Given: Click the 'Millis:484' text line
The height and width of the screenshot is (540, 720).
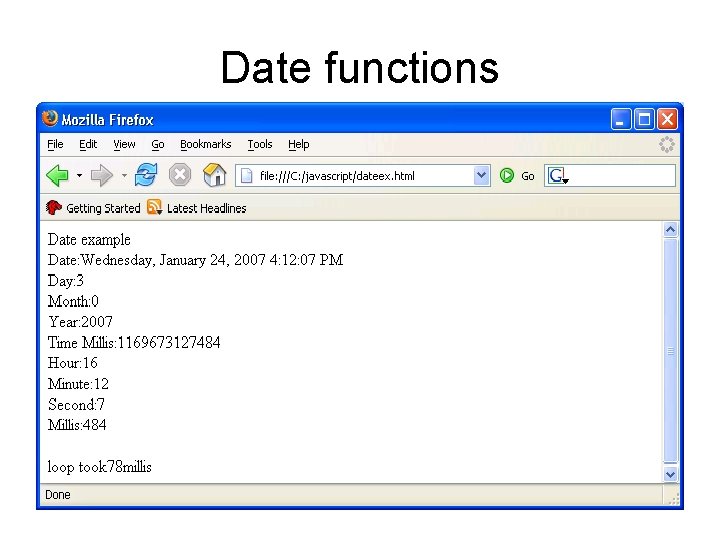Looking at the screenshot, I should [x=77, y=425].
